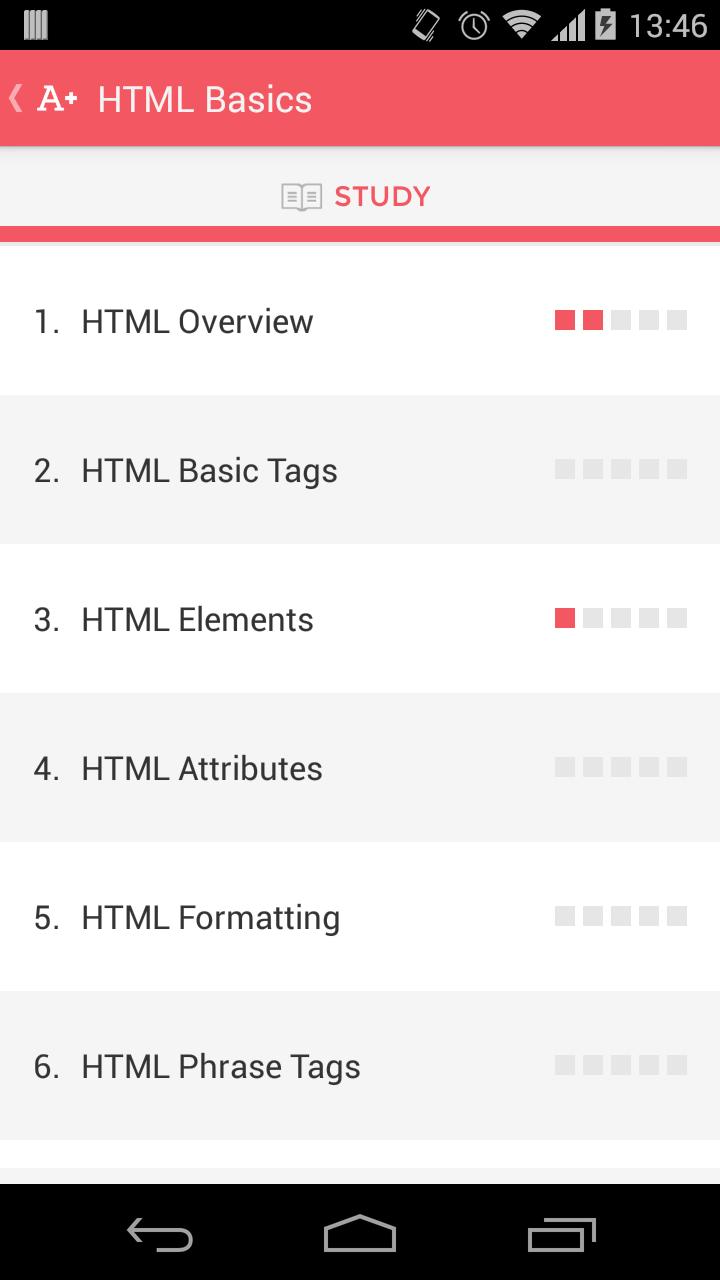Tap the HTML Basics header title

(x=205, y=99)
